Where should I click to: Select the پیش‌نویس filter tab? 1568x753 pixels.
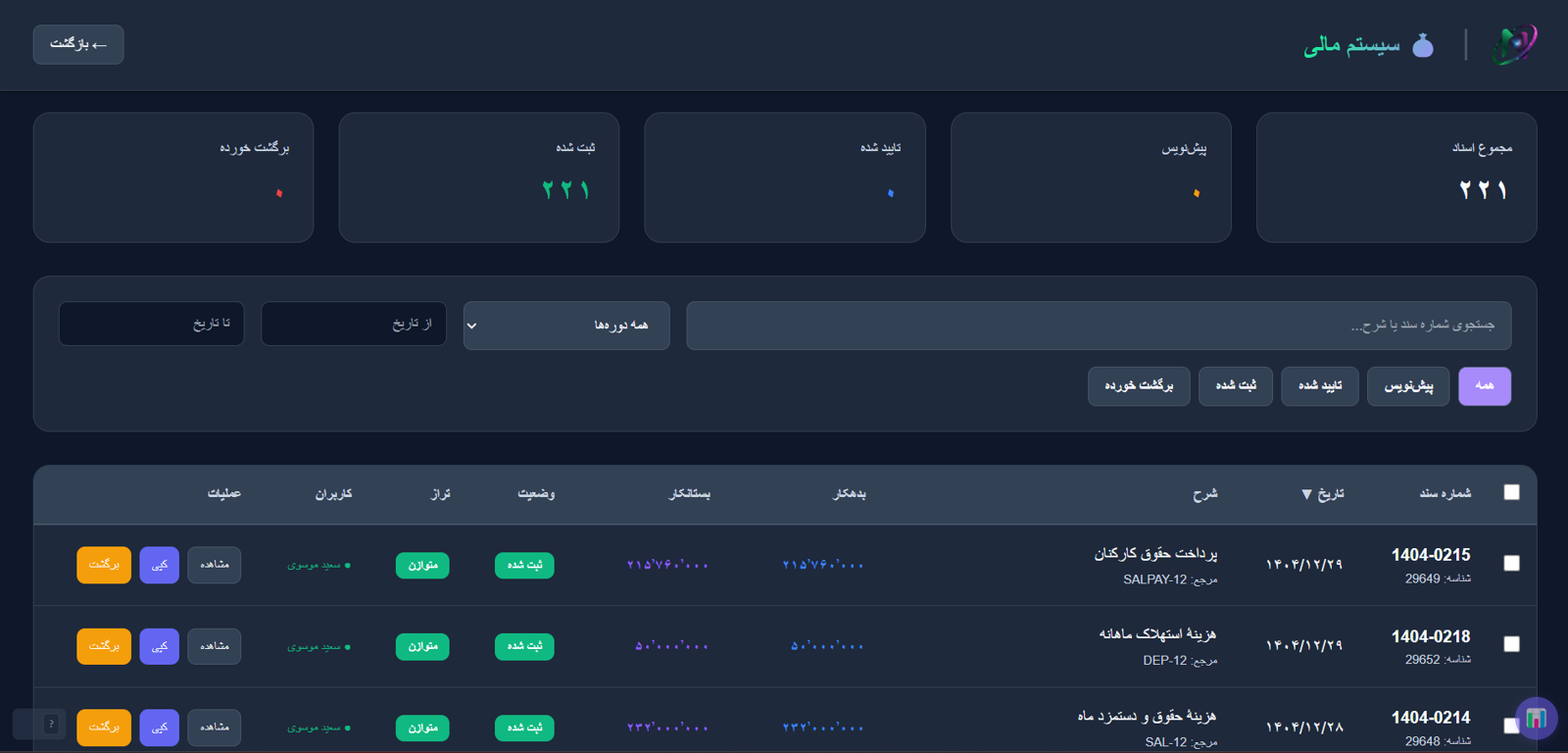click(1408, 386)
